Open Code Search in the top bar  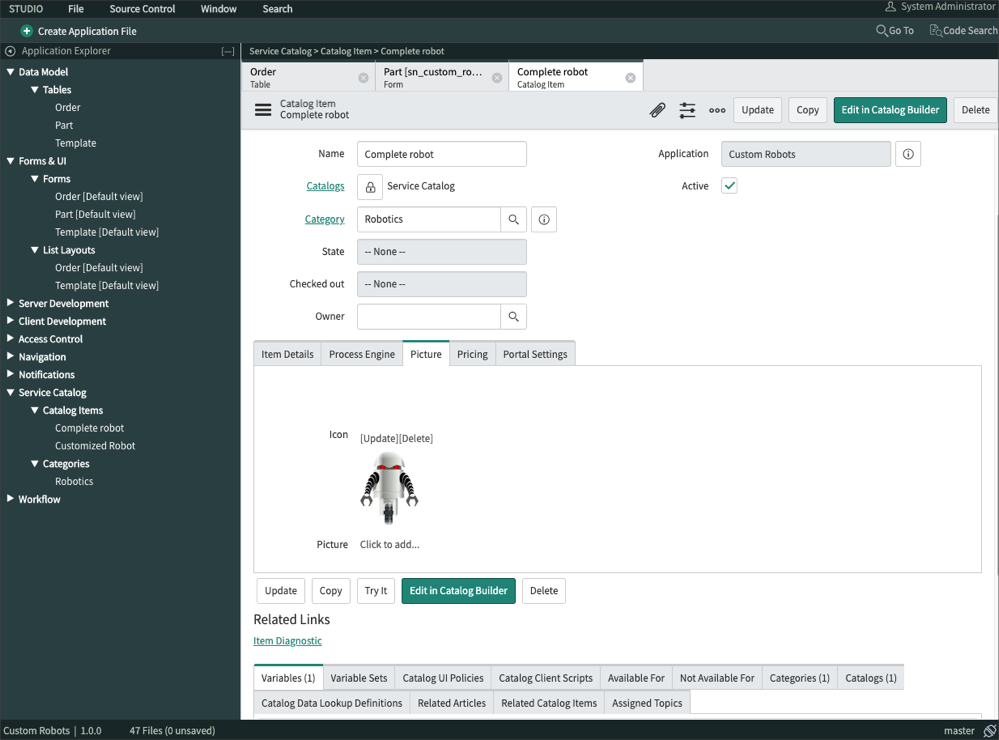pyautogui.click(x=961, y=30)
